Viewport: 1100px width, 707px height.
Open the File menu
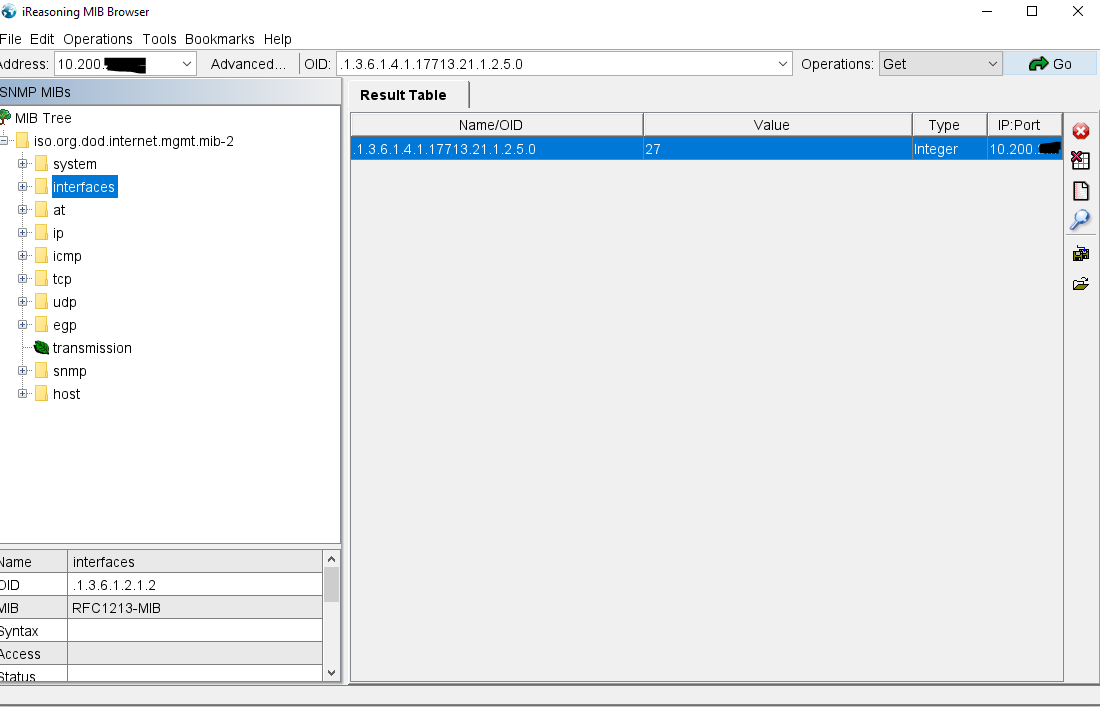(11, 39)
